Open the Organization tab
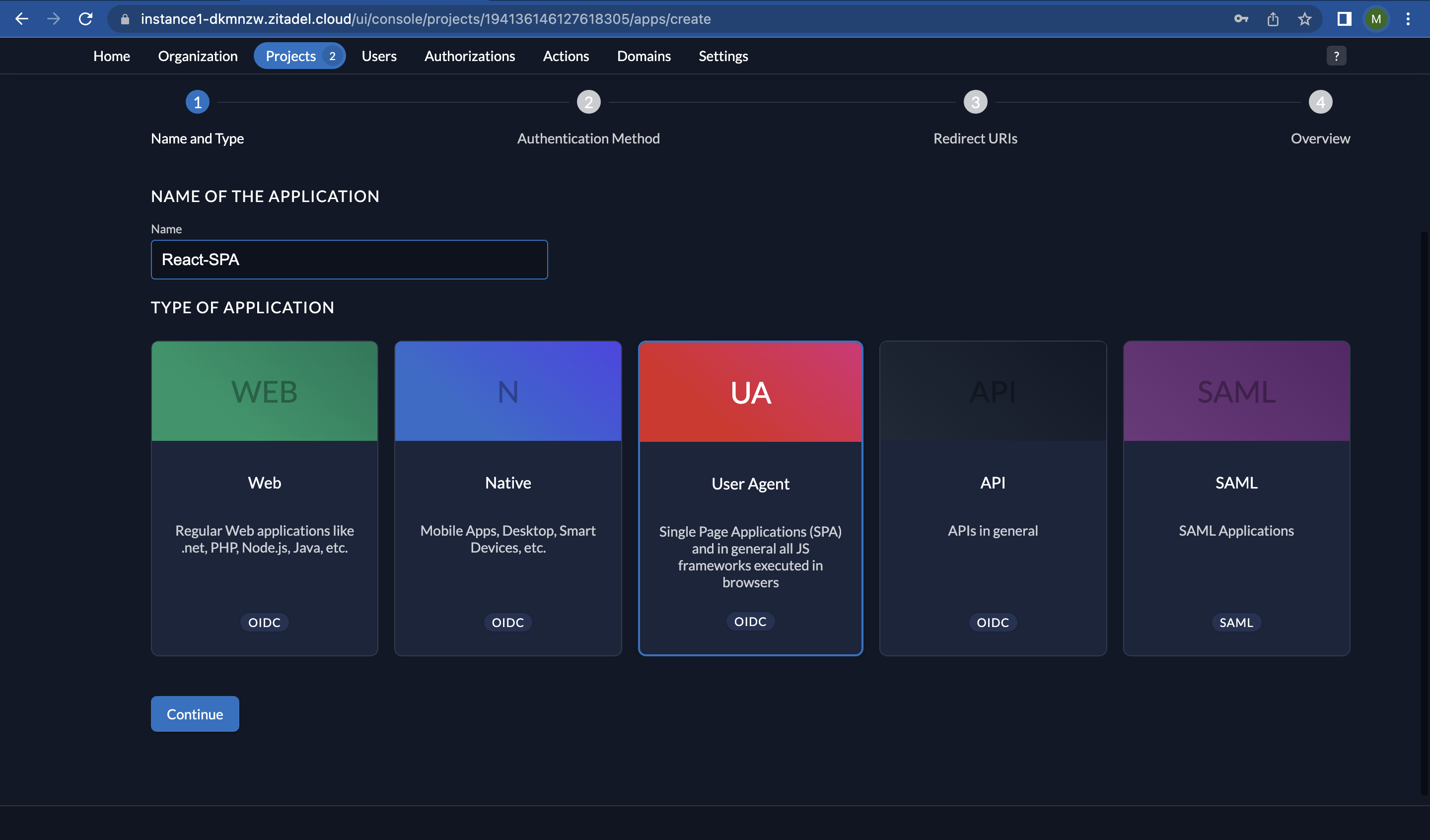The height and width of the screenshot is (840, 1430). [198, 56]
